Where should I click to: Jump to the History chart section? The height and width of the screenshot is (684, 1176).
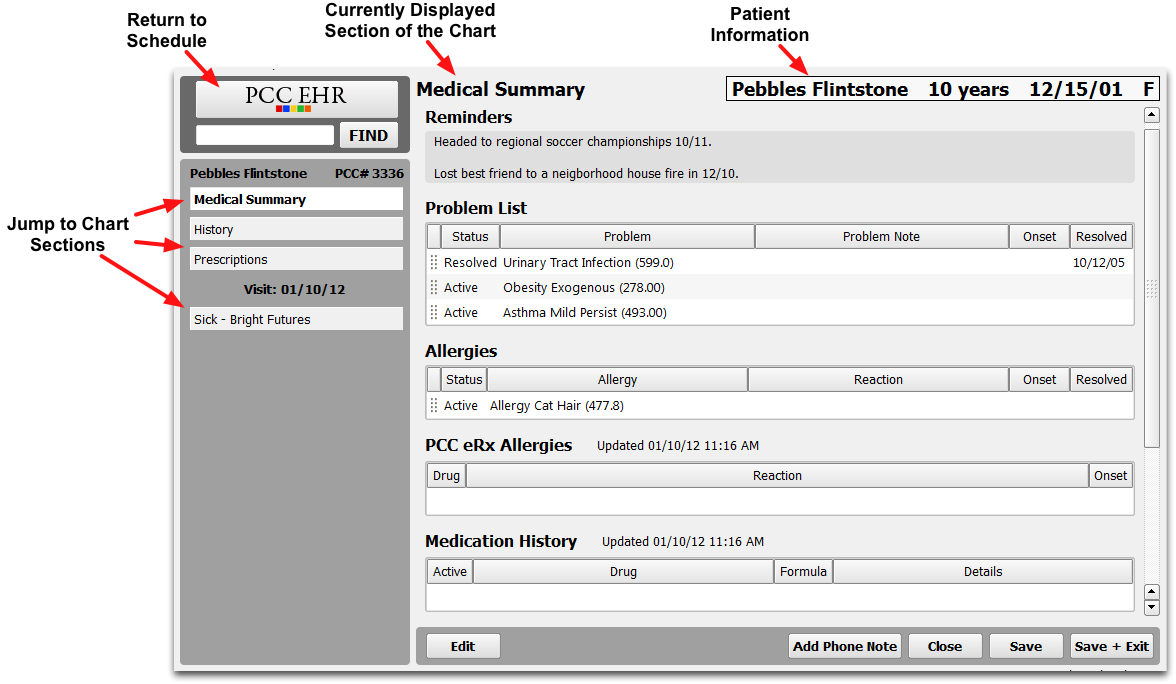coord(296,230)
